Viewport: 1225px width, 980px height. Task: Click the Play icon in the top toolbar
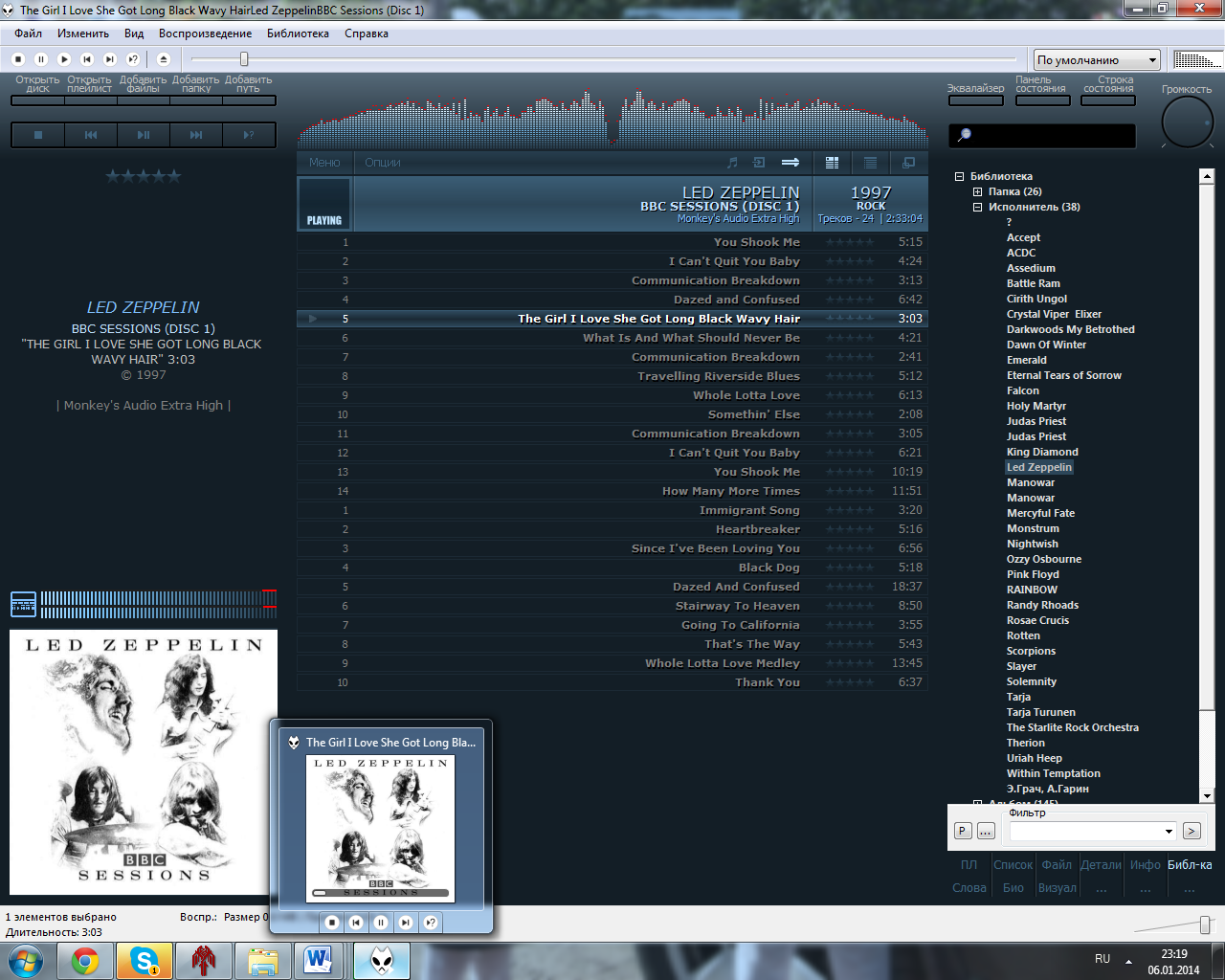(64, 59)
